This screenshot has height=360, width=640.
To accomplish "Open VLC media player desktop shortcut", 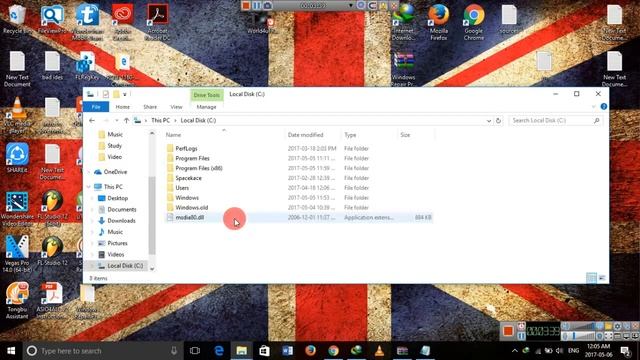I will (17, 116).
